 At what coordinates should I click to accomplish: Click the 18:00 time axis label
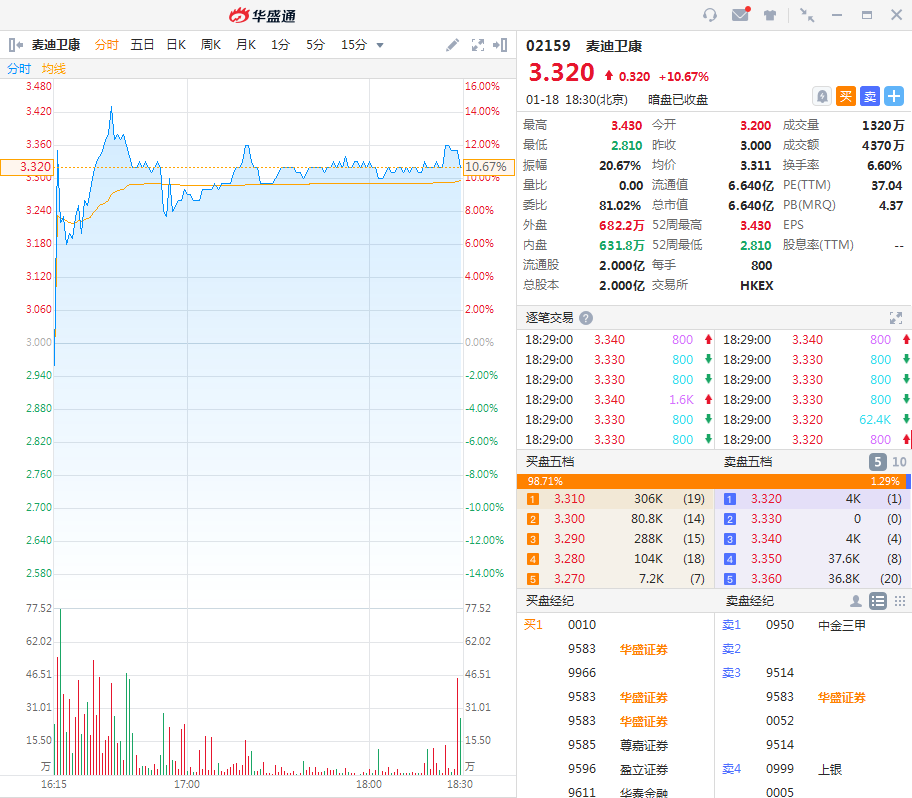(369, 784)
